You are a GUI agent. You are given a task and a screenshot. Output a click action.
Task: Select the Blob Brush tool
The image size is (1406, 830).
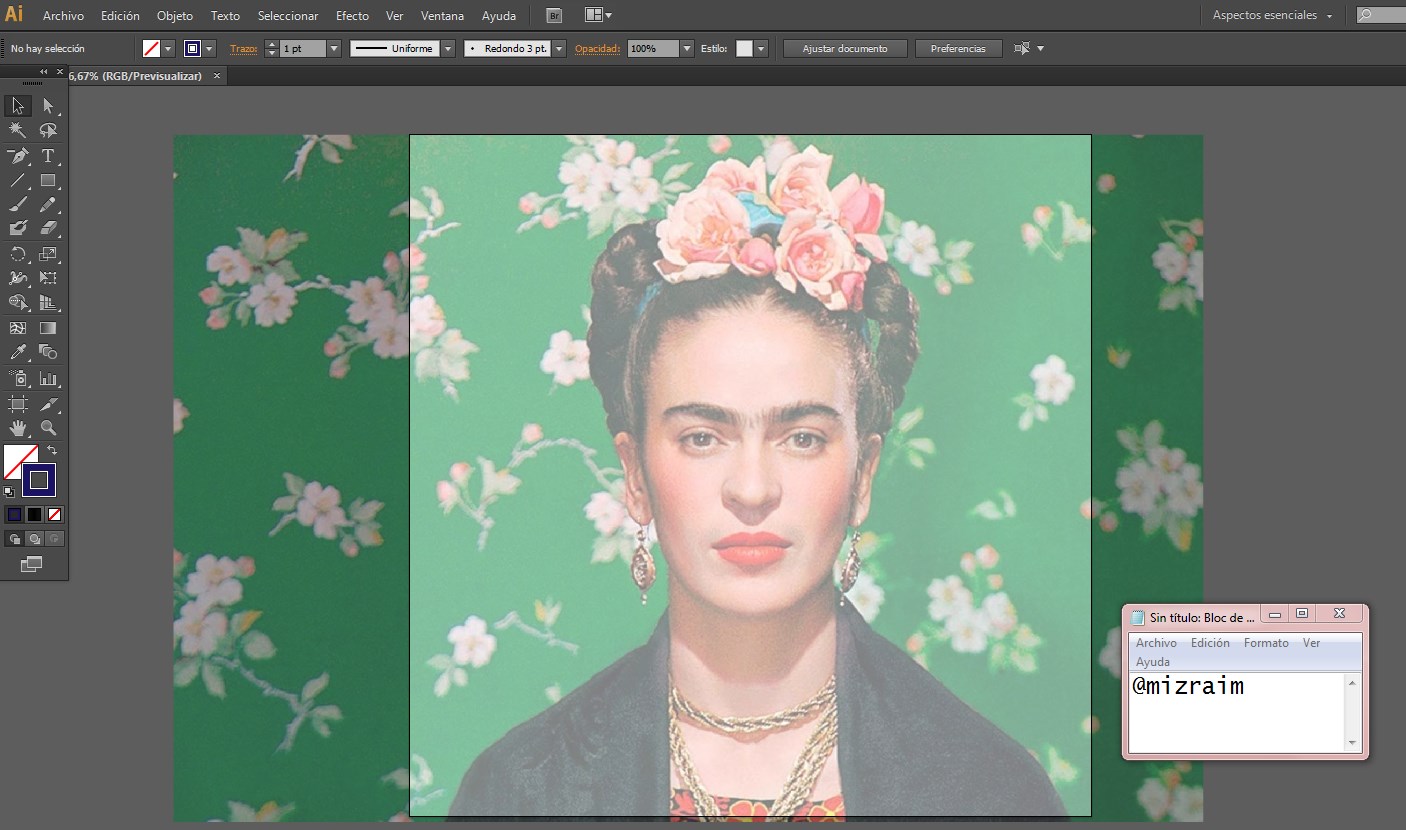pyautogui.click(x=17, y=229)
